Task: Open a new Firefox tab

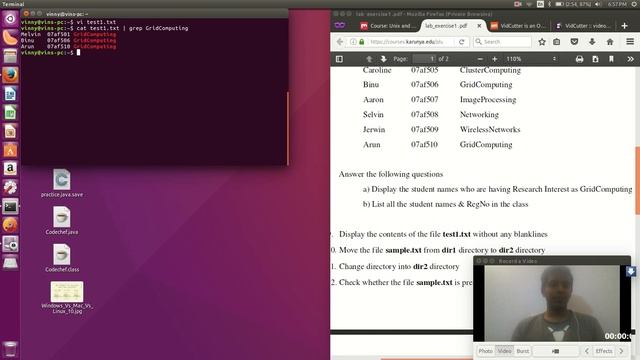Action: pos(624,26)
